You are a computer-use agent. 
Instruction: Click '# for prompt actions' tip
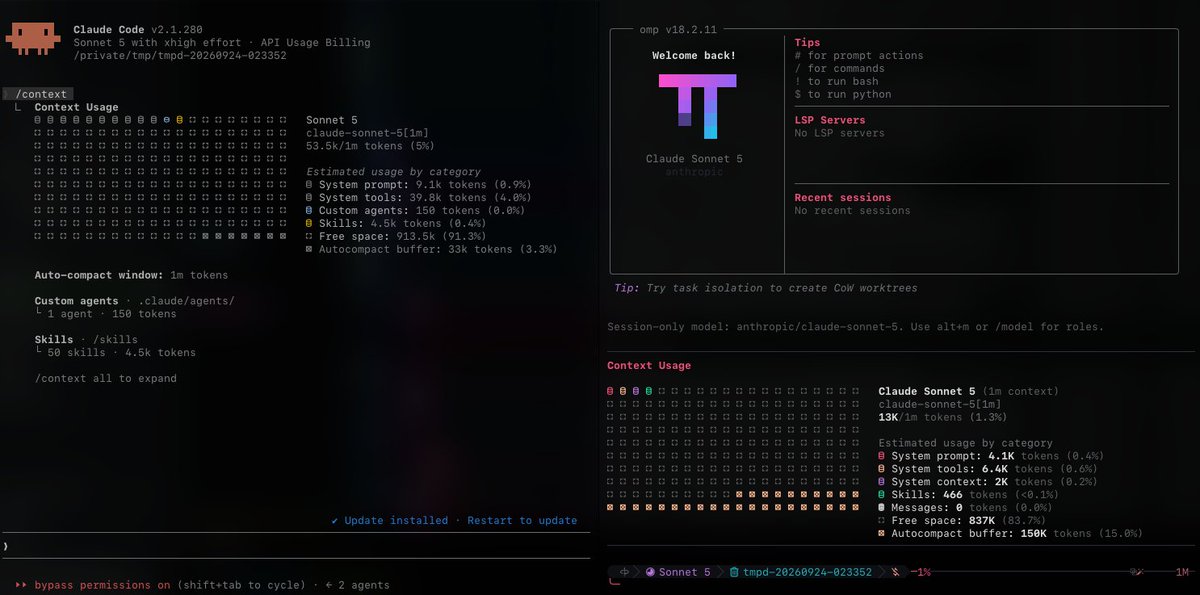(859, 56)
